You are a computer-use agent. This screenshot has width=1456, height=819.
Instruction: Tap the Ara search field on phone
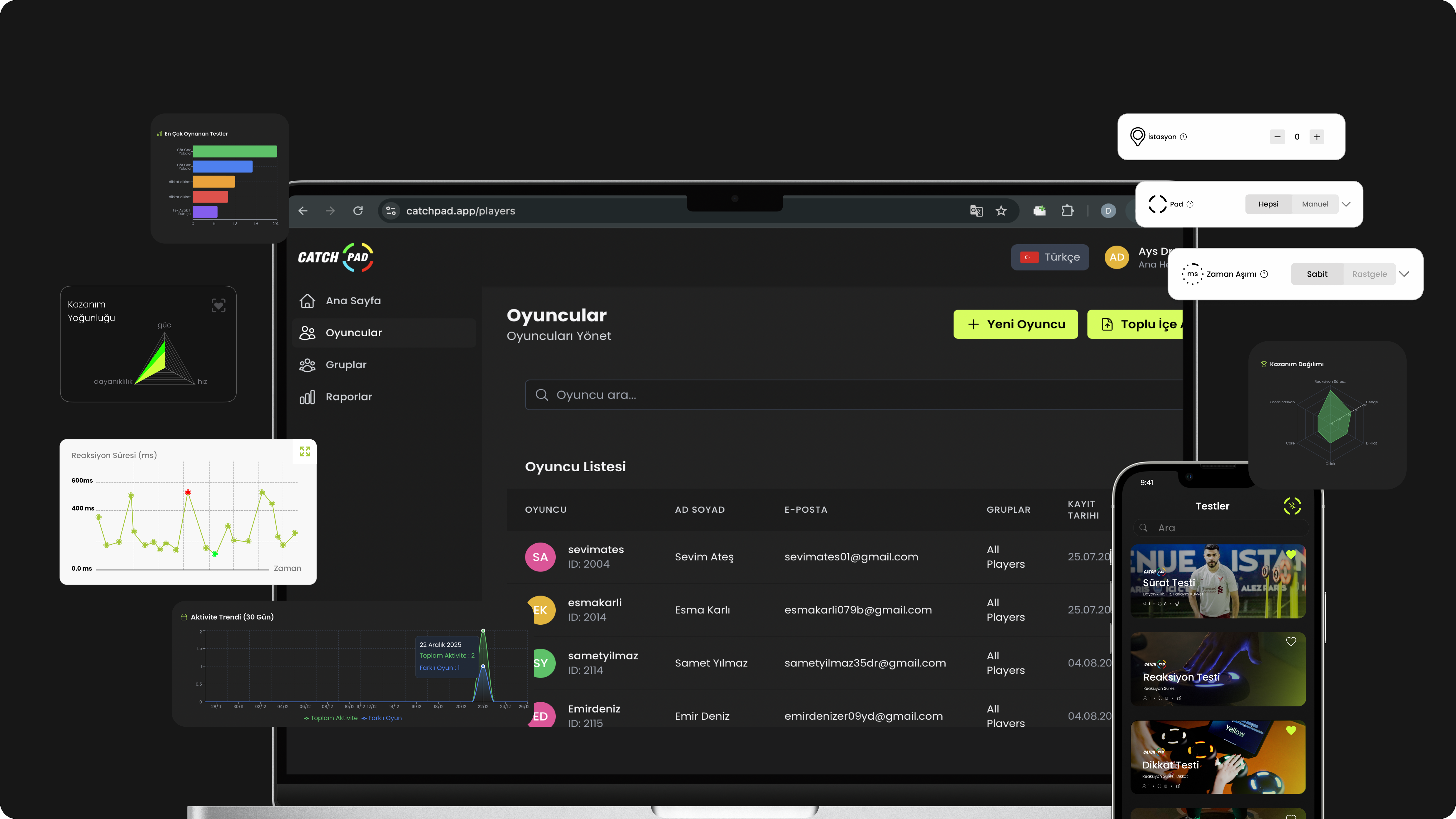pyautogui.click(x=1221, y=528)
